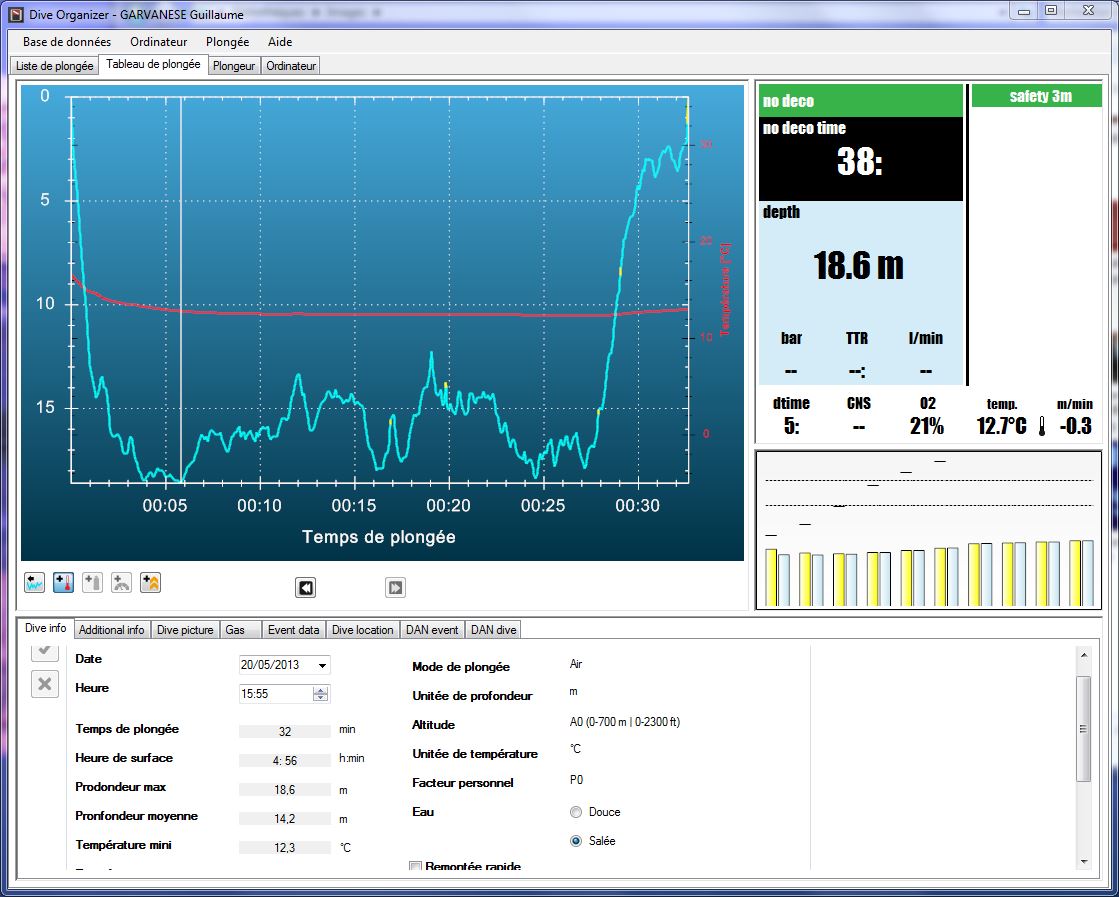Open the Additional info tab
1119x897 pixels.
pyautogui.click(x=111, y=630)
